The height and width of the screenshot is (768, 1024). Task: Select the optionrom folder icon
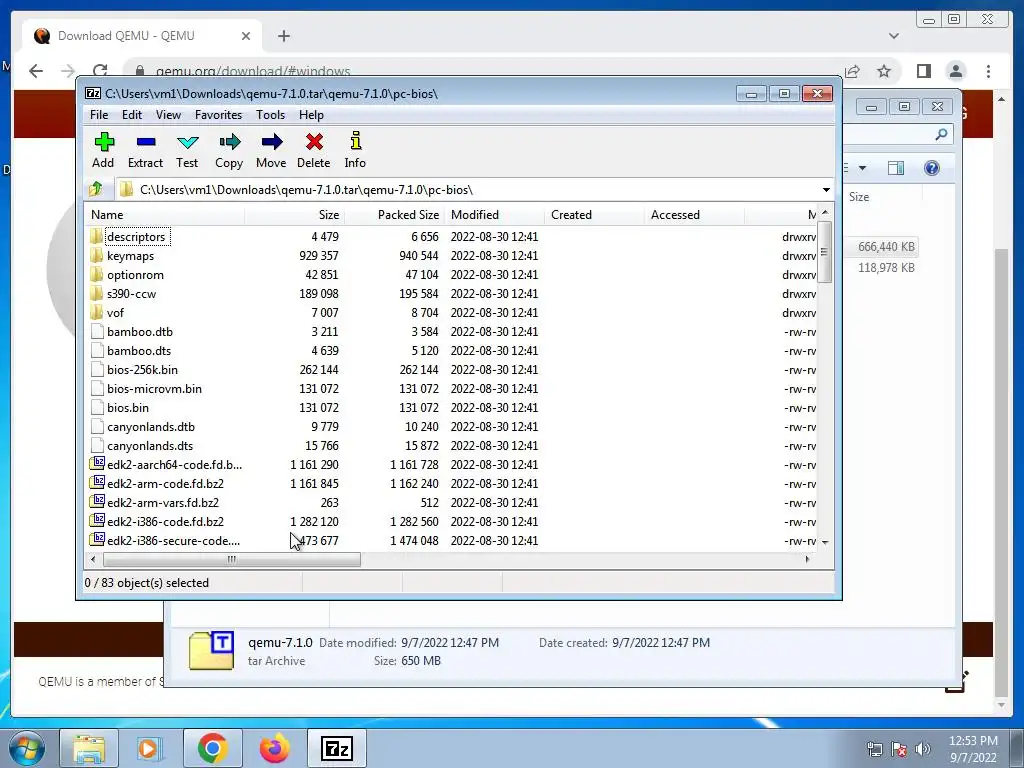(97, 274)
